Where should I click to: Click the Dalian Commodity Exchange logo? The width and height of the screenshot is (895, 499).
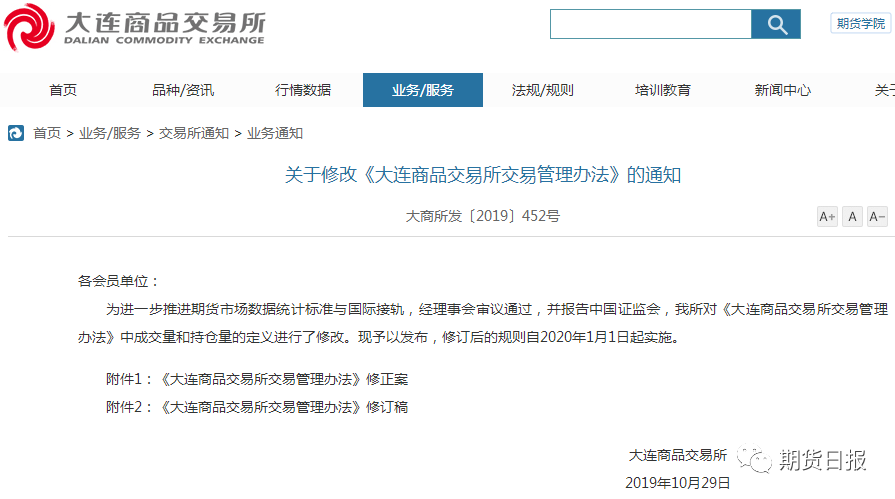point(135,27)
